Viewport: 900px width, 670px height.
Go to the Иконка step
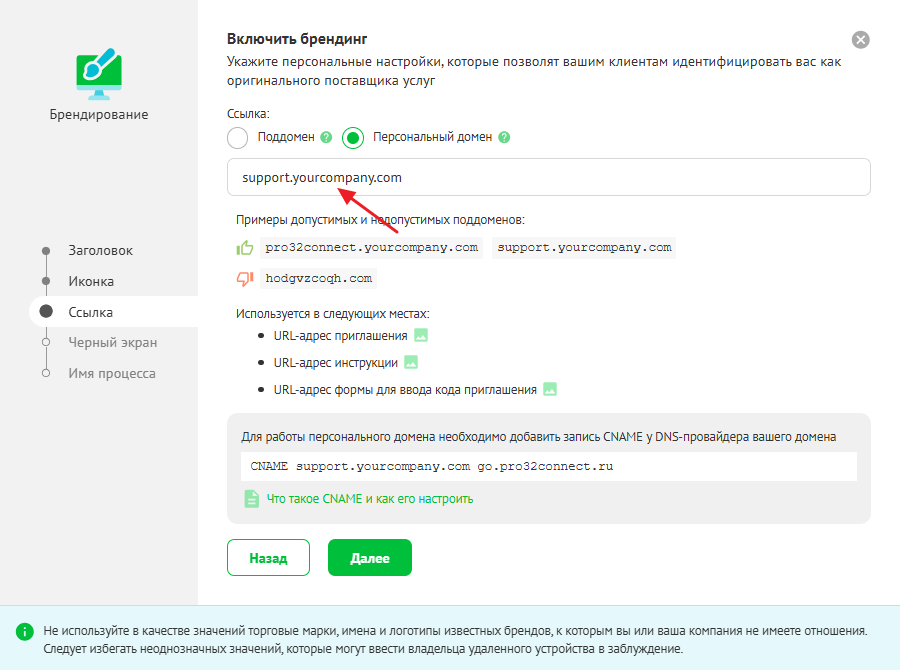(91, 282)
